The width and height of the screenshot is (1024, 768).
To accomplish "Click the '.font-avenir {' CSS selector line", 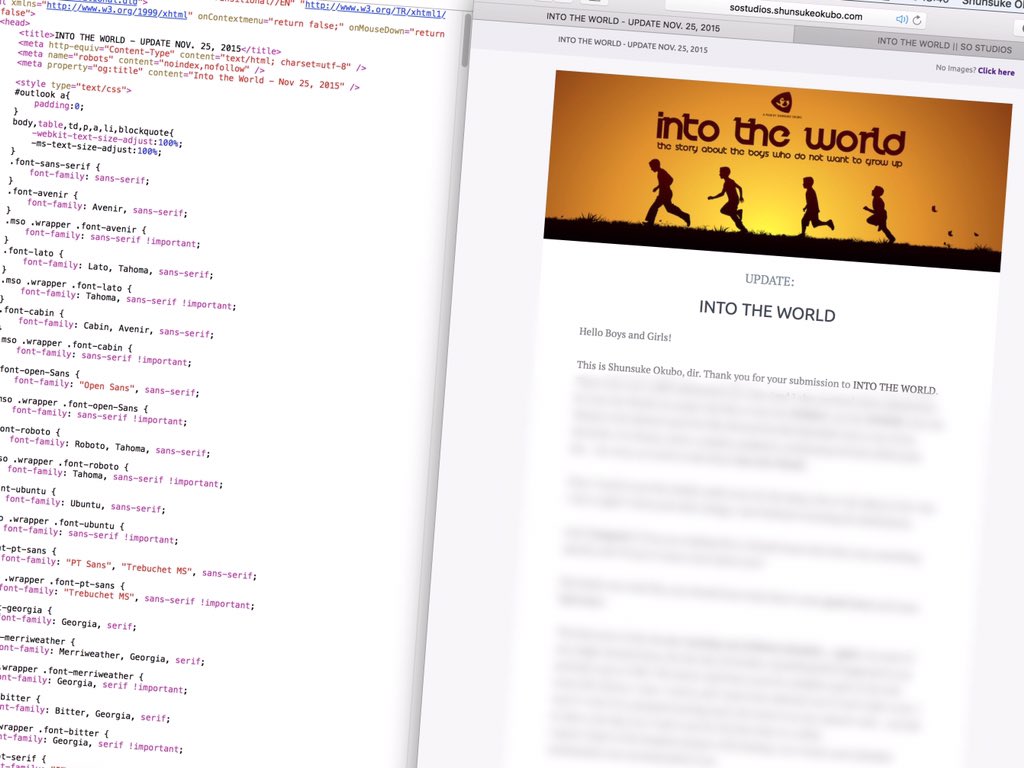I will (x=44, y=194).
